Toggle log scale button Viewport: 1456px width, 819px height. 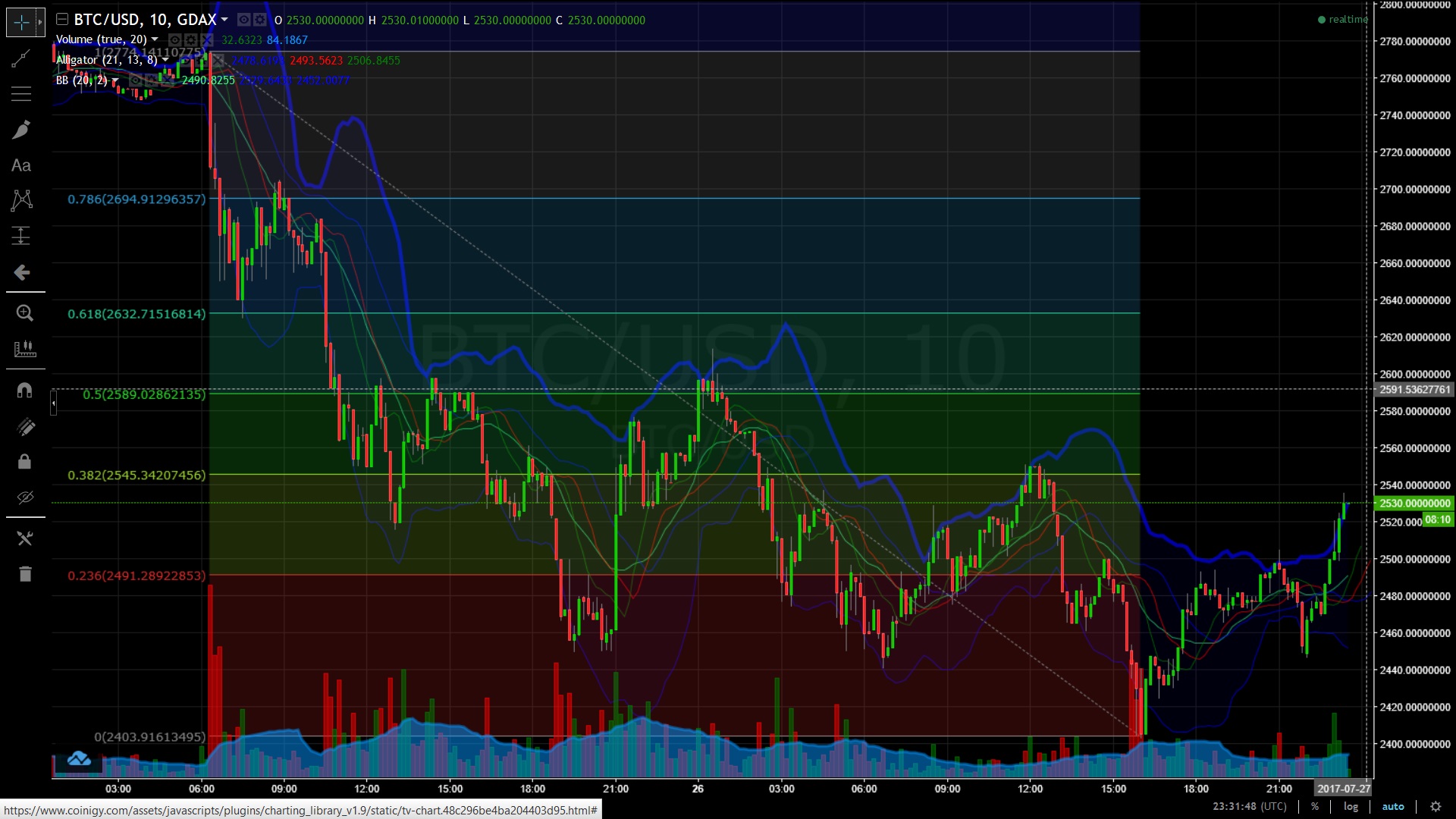[1351, 807]
